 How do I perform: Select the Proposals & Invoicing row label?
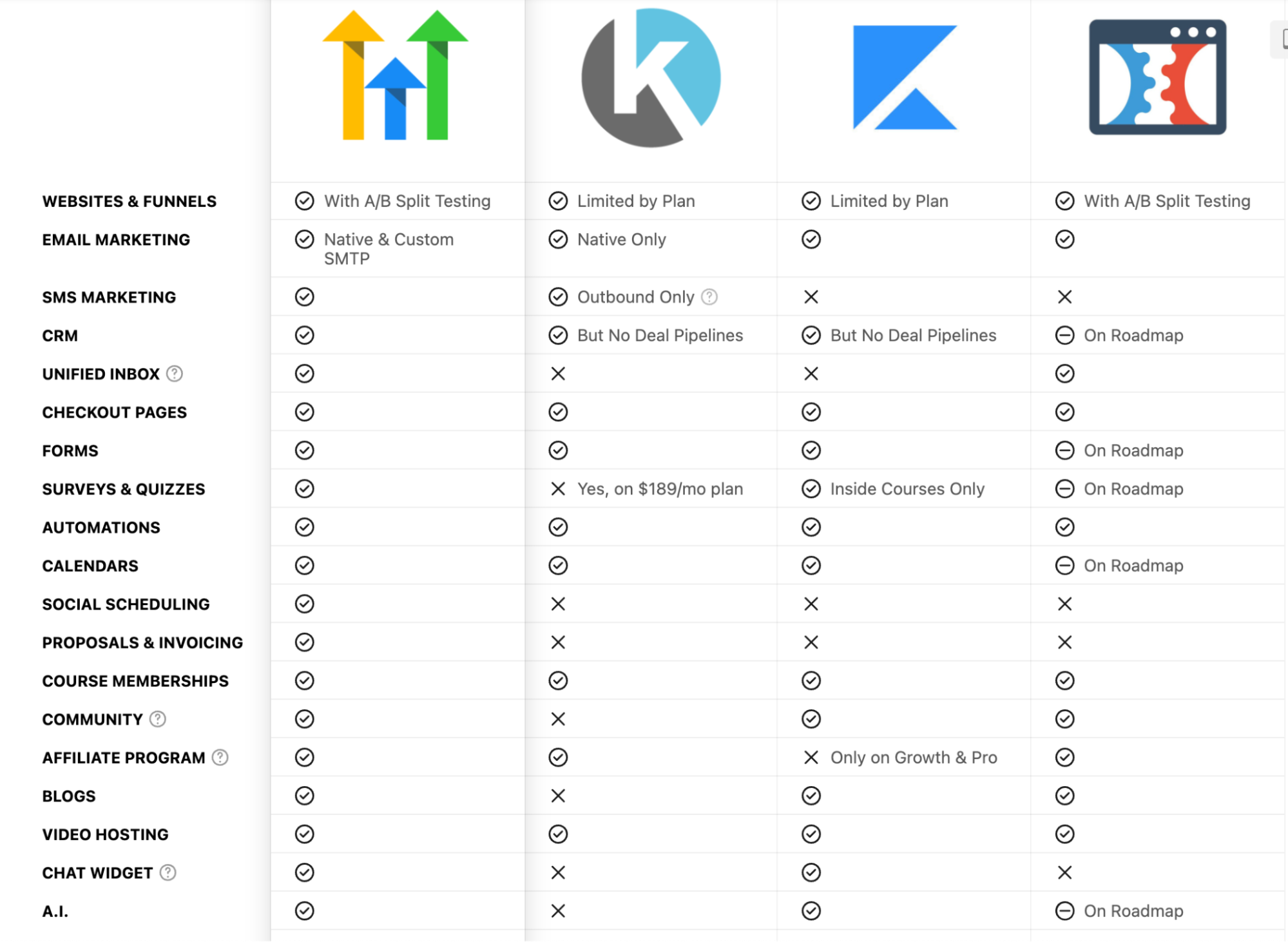pyautogui.click(x=142, y=643)
